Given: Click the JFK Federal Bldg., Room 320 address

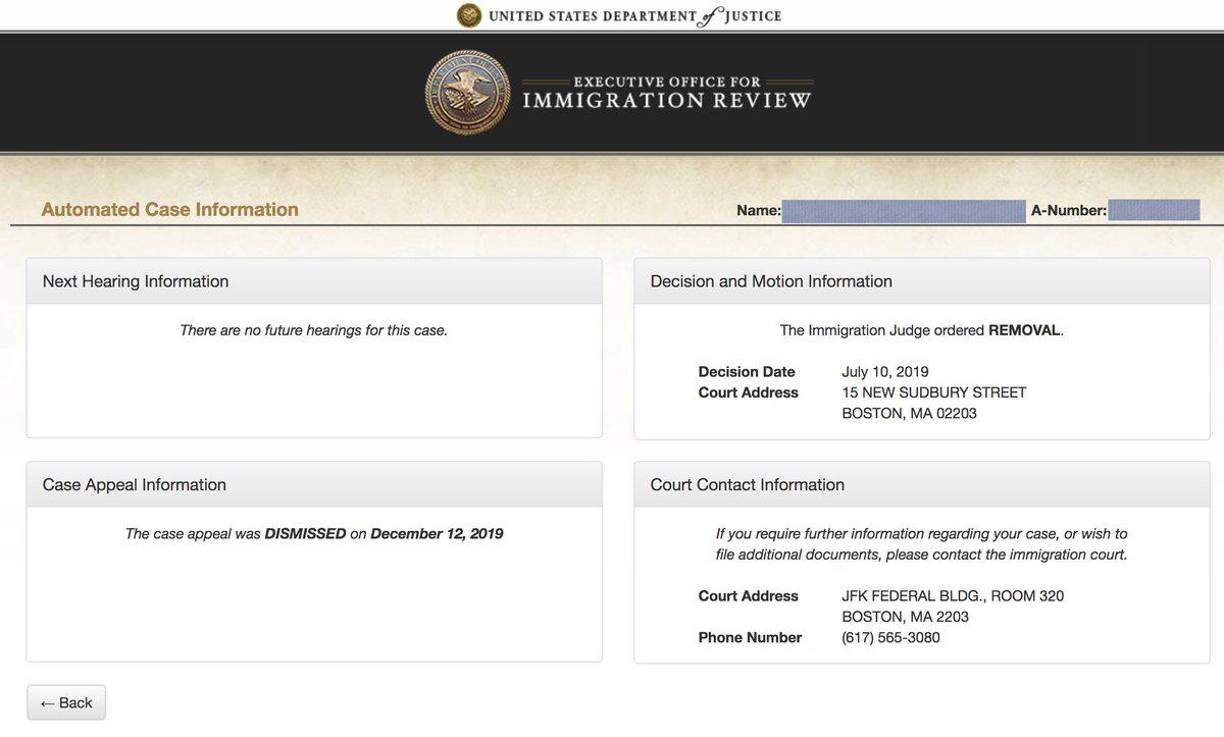Looking at the screenshot, I should tap(952, 596).
